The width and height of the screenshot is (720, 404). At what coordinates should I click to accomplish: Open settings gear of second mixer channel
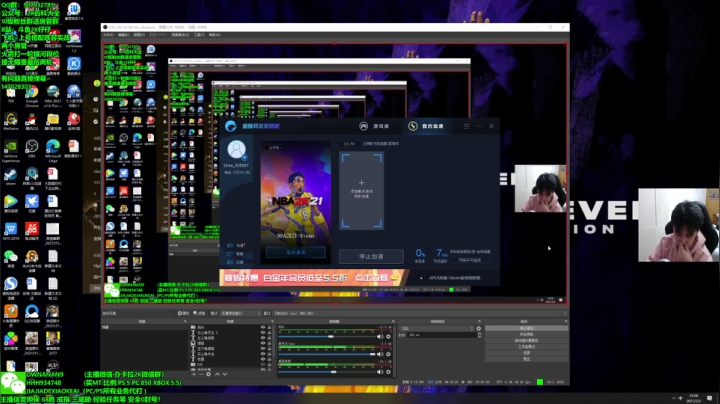(x=388, y=354)
